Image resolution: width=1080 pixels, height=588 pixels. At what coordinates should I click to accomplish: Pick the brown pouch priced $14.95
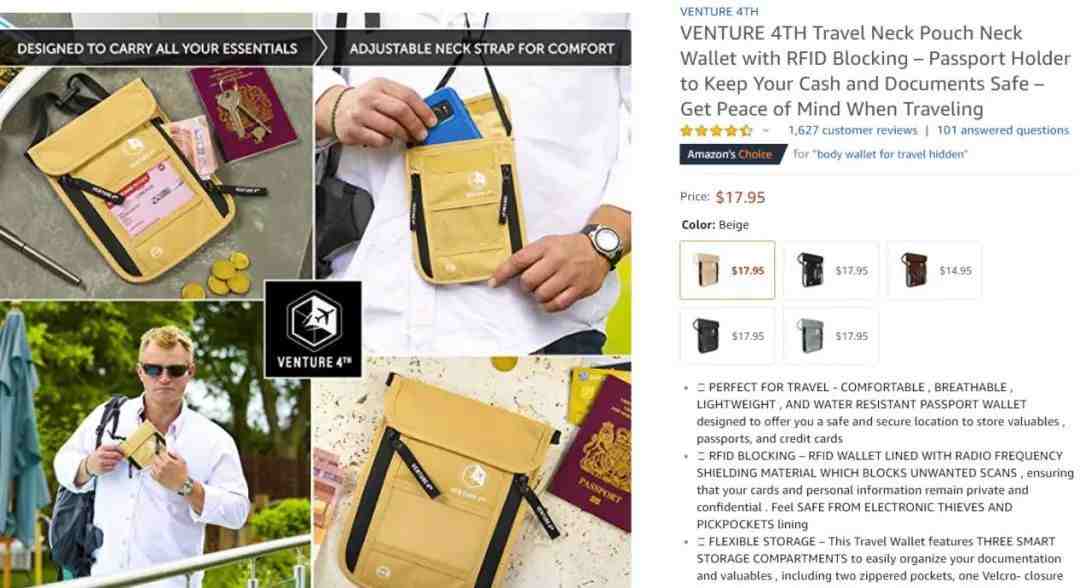click(934, 270)
